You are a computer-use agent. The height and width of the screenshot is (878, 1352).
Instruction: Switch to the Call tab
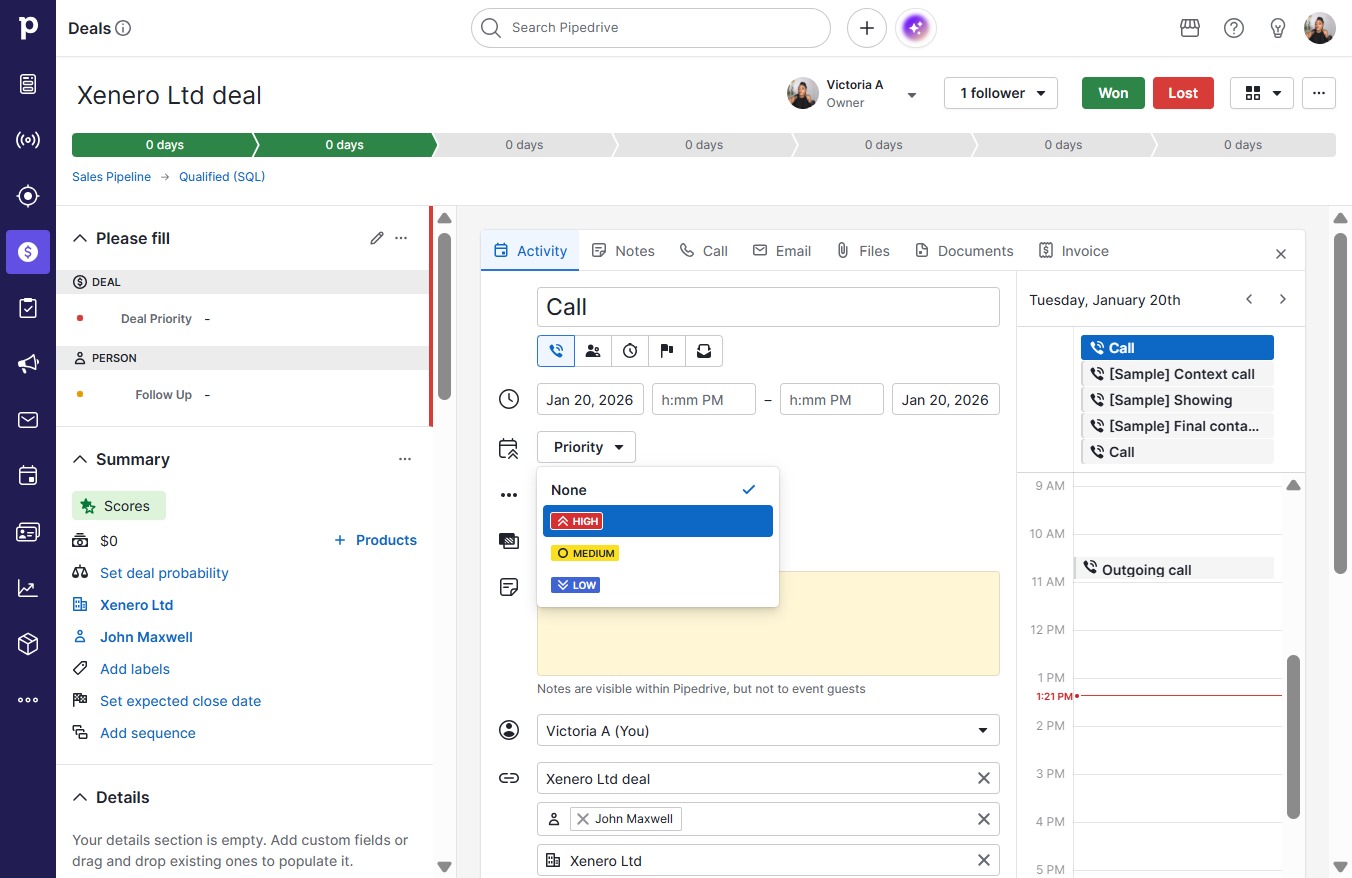click(x=704, y=251)
